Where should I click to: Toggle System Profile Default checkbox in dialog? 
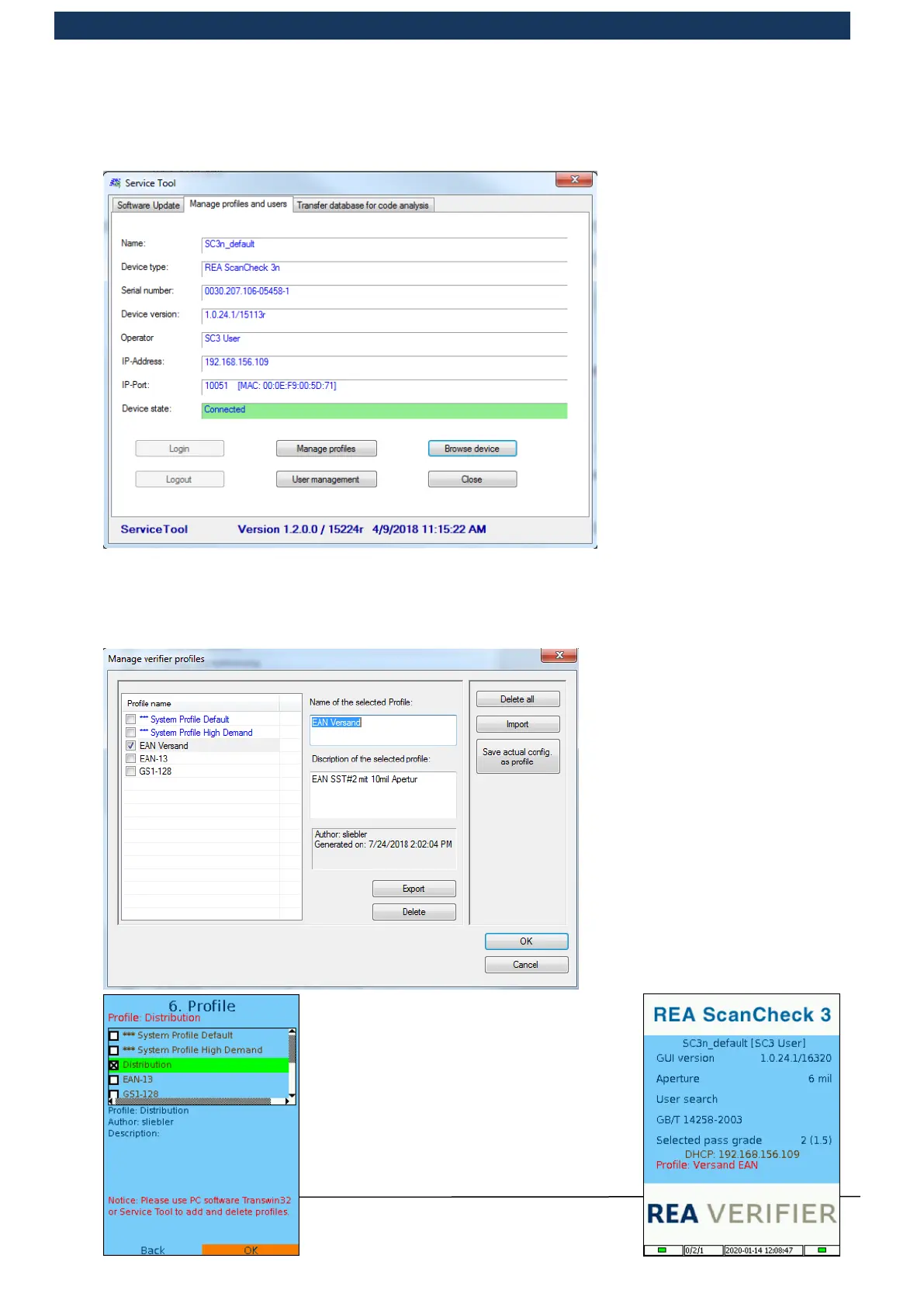tap(131, 719)
